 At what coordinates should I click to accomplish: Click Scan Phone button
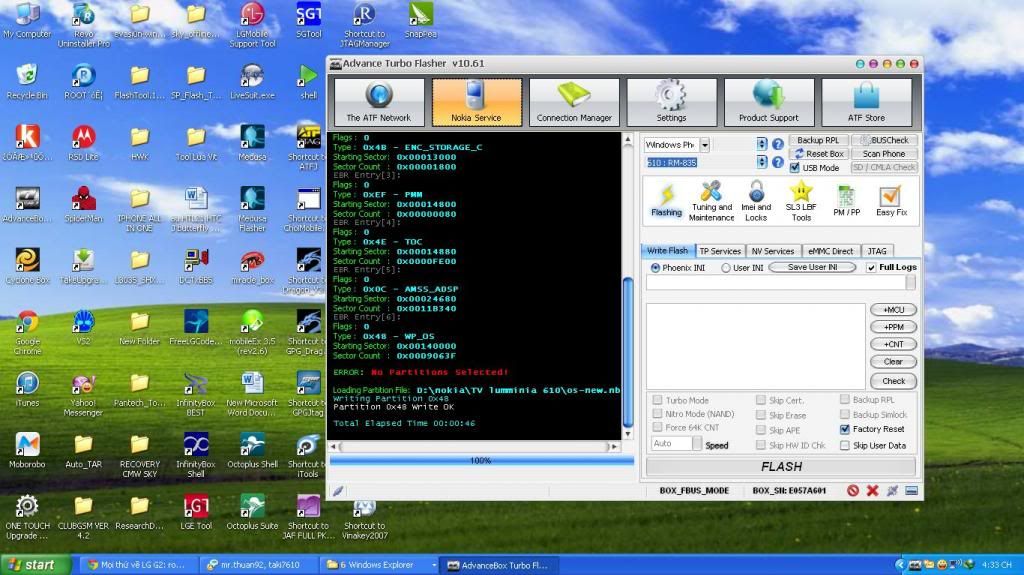pos(884,154)
